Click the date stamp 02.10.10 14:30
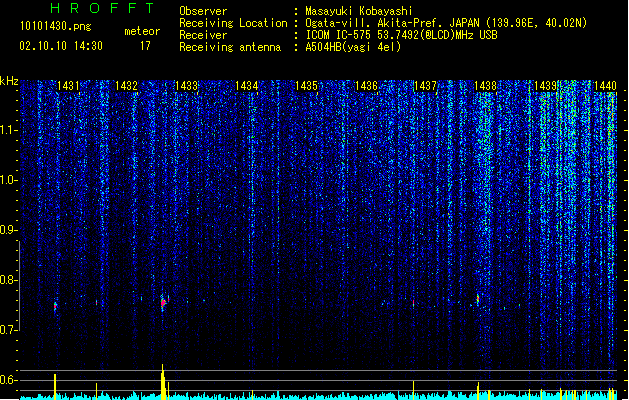629x400 pixels. (x=61, y=46)
